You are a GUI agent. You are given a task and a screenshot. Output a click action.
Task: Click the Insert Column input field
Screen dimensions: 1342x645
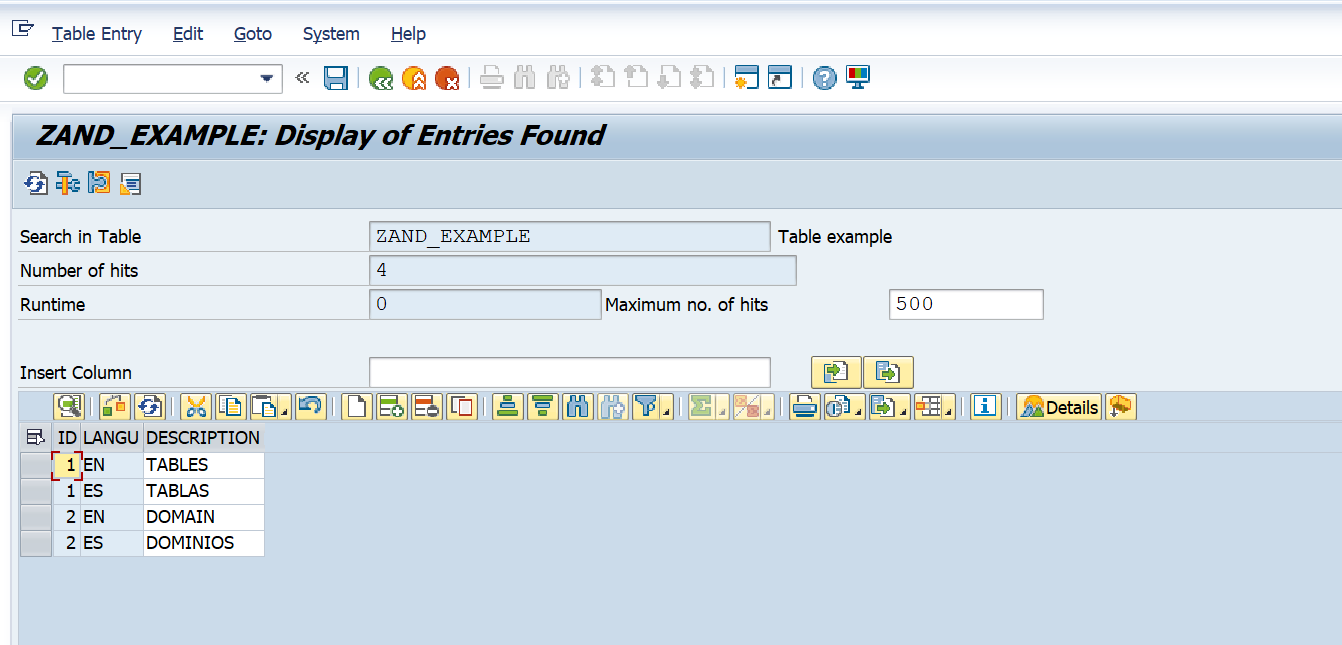pos(570,372)
